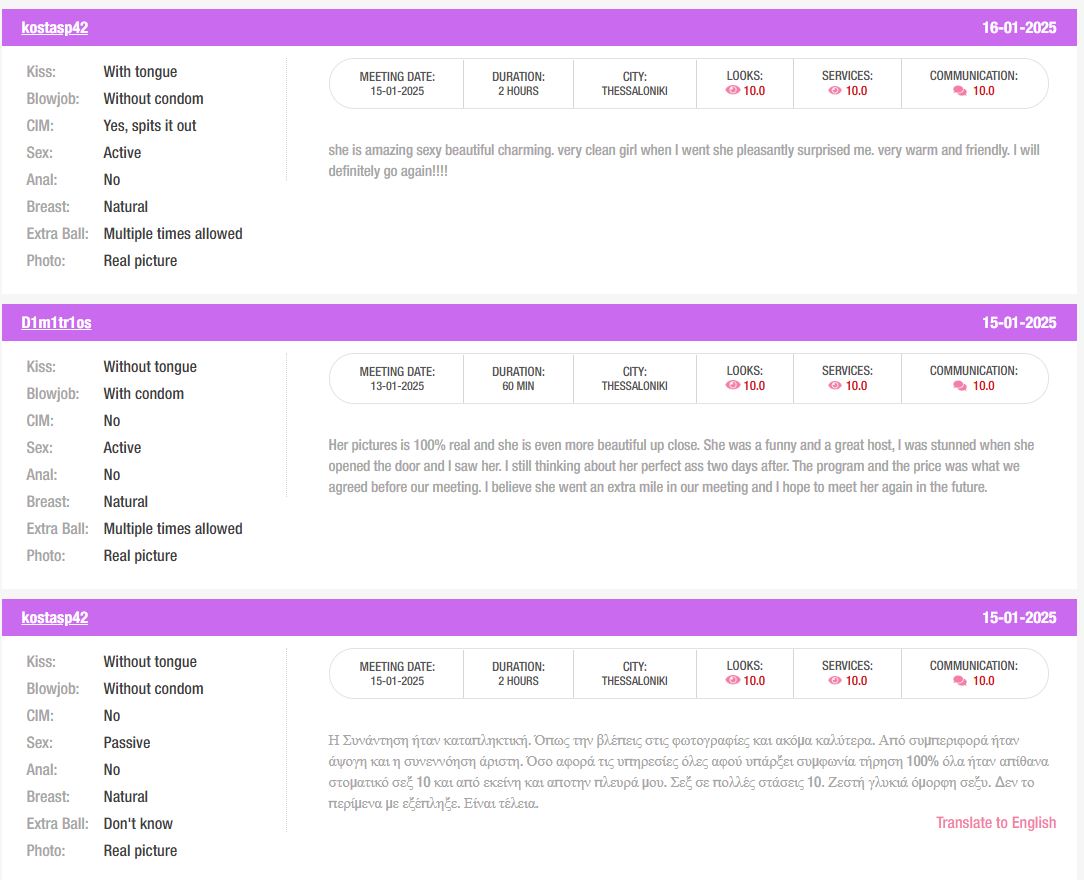
Task: Click the Meeting Date 13-01-2025 cell
Action: [397, 379]
